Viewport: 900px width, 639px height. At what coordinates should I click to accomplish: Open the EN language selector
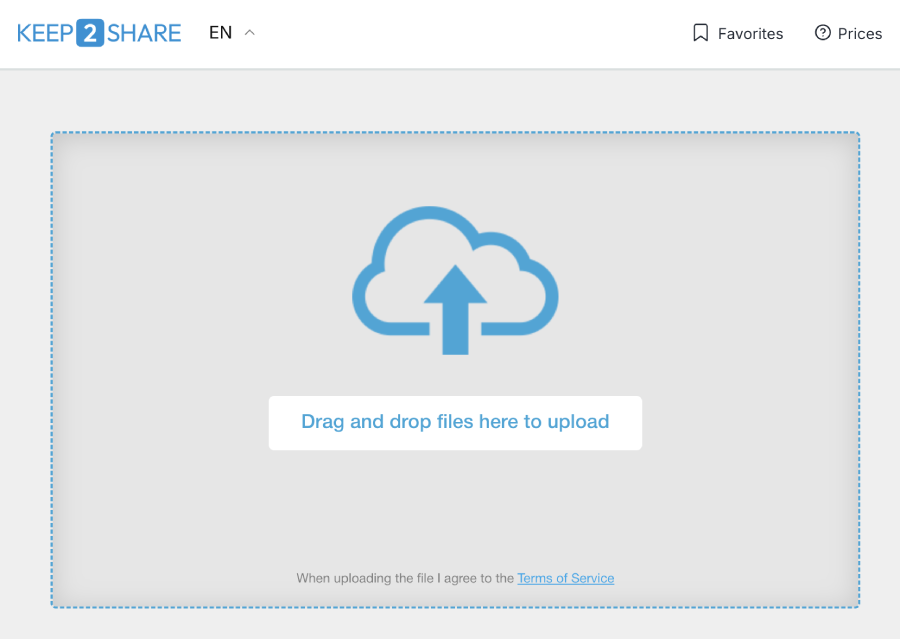(x=221, y=33)
